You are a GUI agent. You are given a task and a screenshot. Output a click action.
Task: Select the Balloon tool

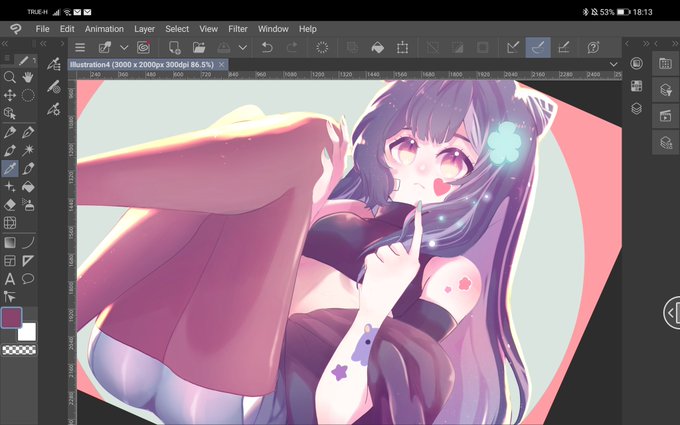pos(28,279)
